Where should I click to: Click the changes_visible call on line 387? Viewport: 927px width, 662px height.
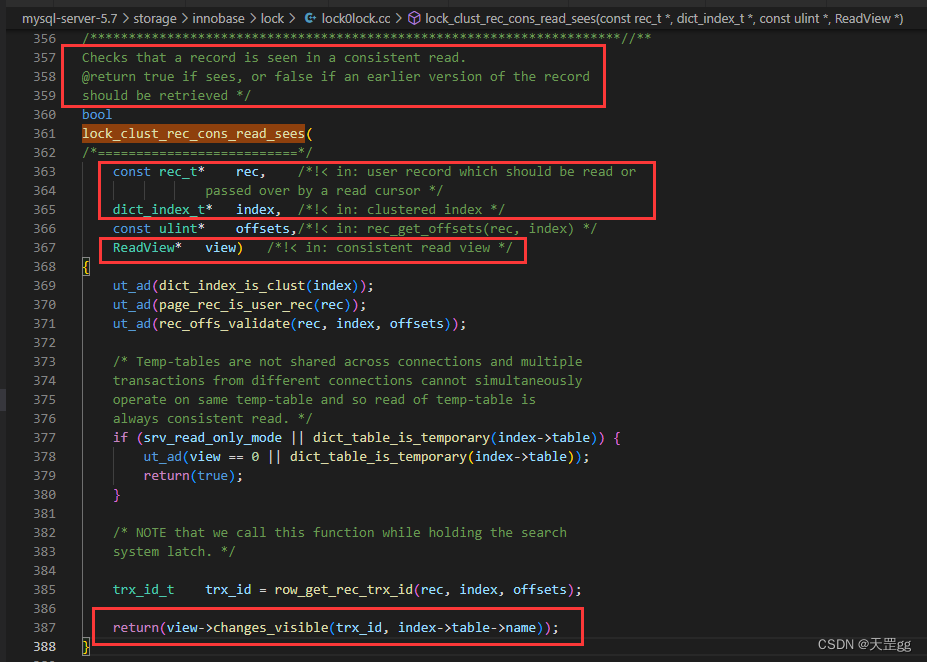pyautogui.click(x=271, y=627)
